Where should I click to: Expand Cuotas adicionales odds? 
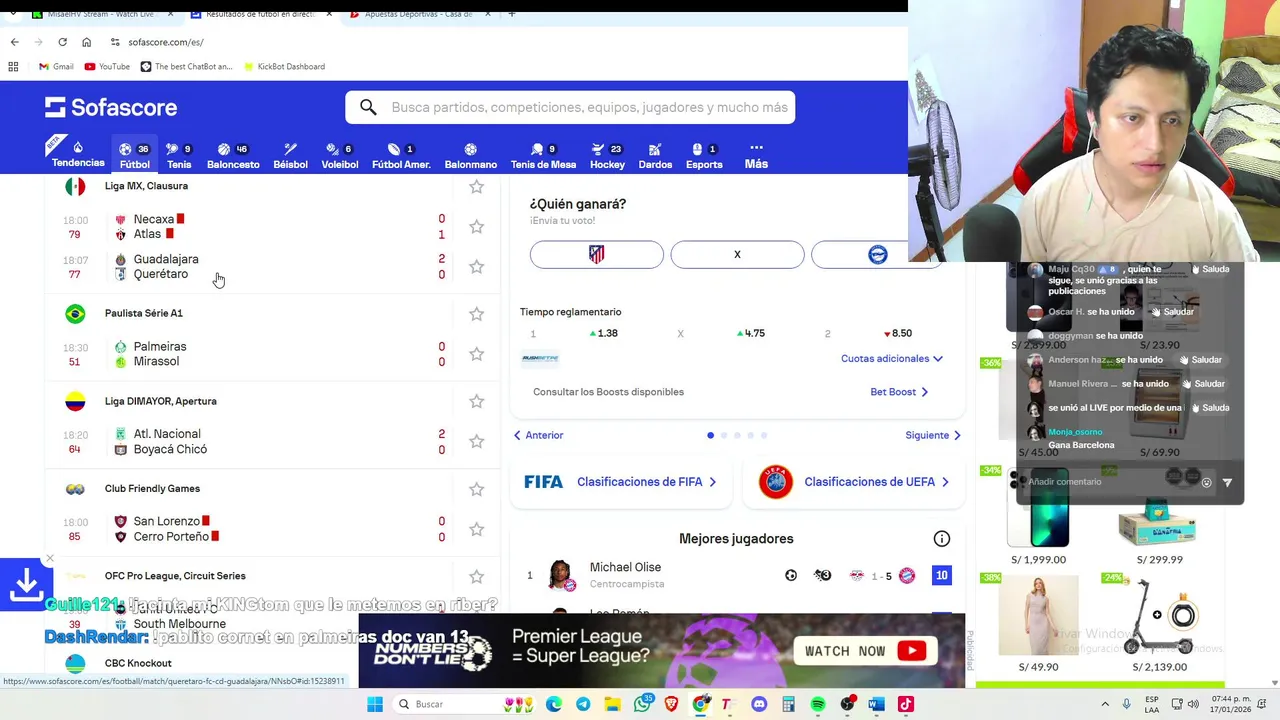click(x=891, y=358)
